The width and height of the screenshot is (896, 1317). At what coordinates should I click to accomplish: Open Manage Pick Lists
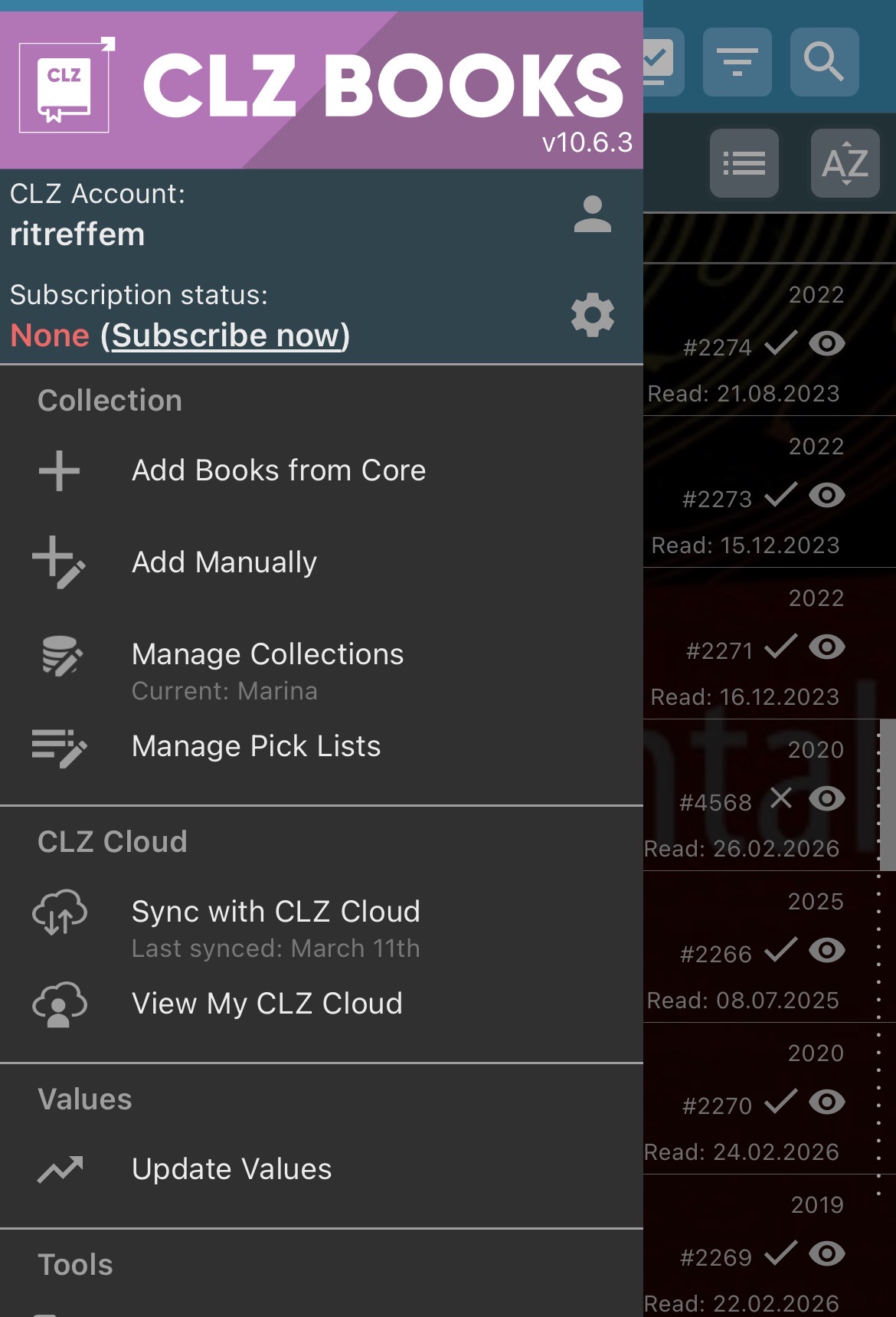256,746
